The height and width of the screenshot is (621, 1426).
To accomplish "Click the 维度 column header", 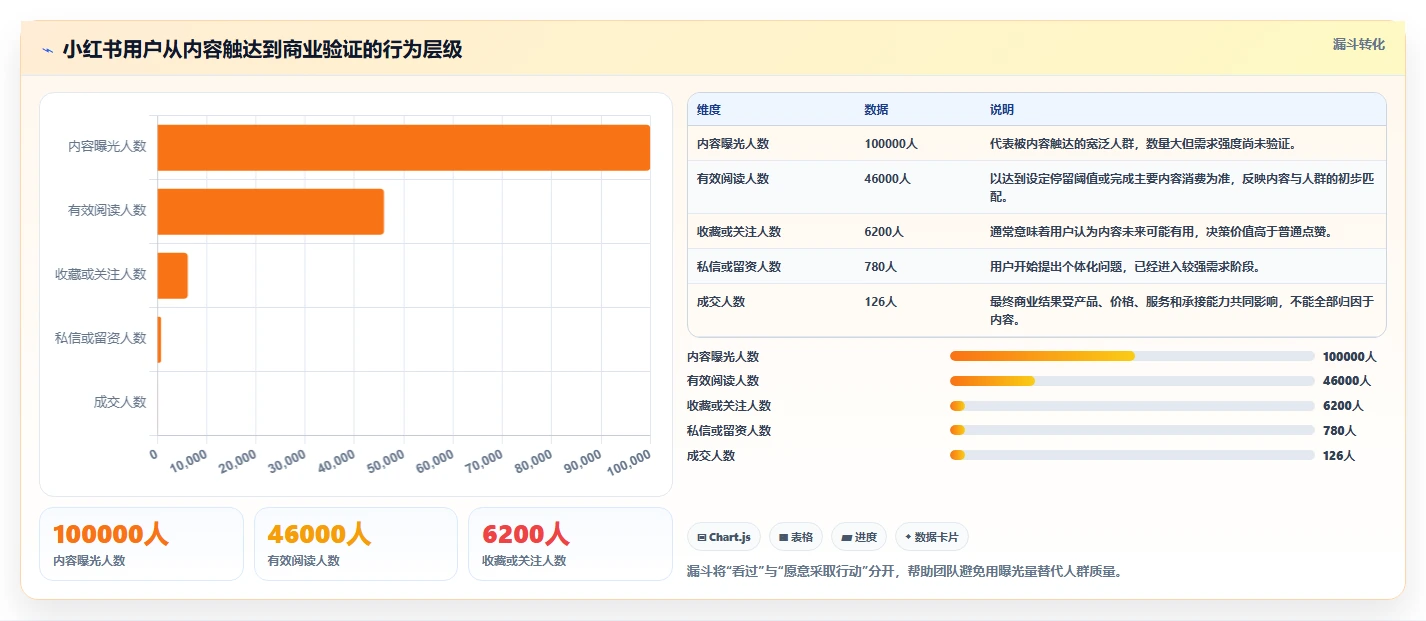I will 709,109.
